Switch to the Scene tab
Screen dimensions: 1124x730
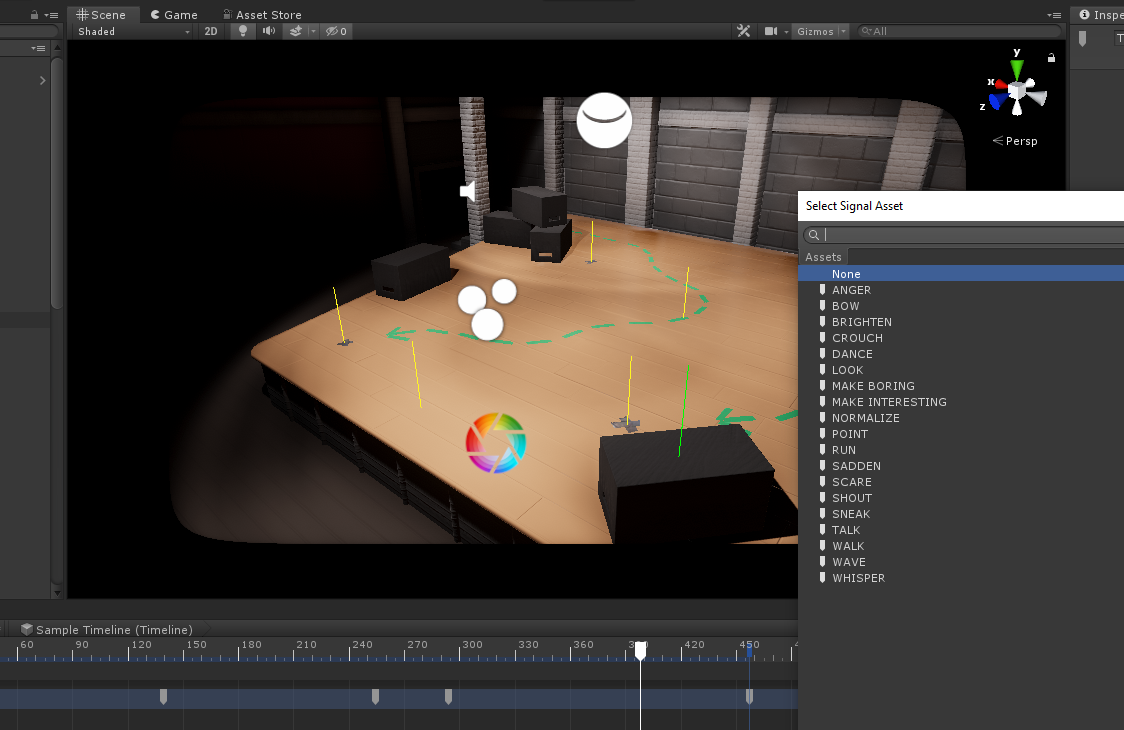pos(101,14)
